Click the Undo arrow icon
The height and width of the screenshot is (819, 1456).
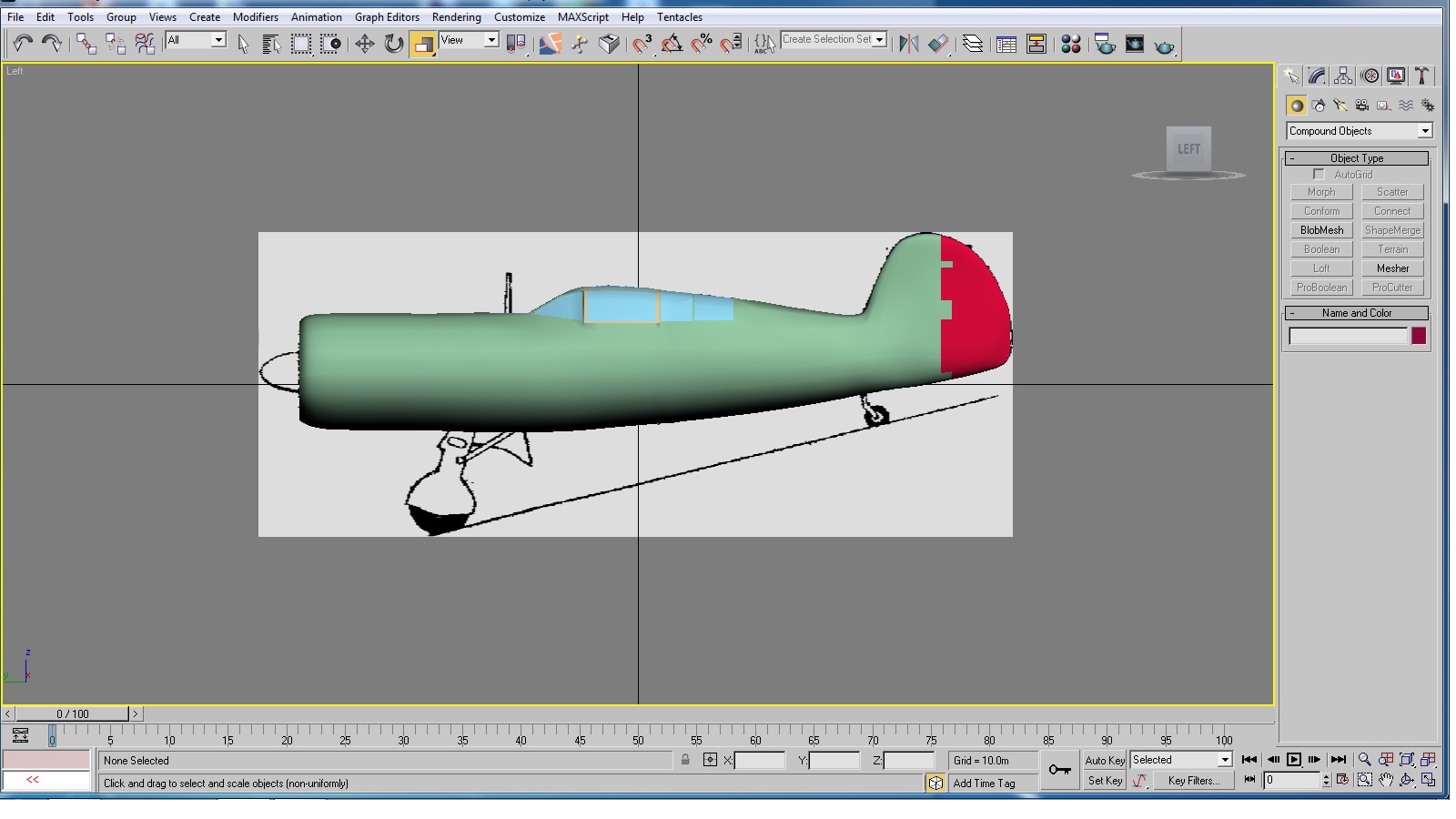click(x=23, y=43)
